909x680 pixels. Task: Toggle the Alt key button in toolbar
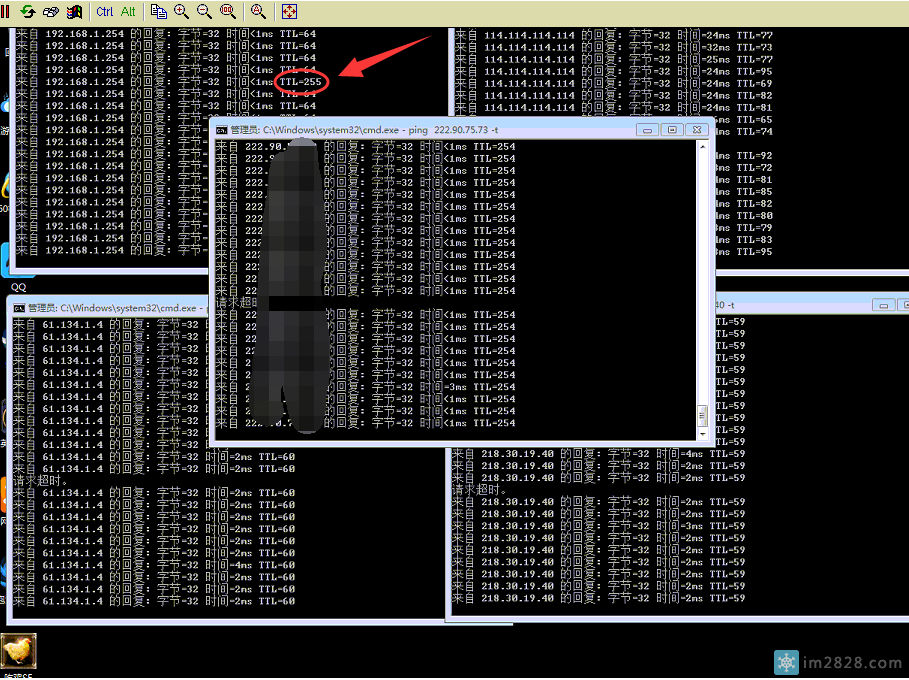[x=128, y=12]
